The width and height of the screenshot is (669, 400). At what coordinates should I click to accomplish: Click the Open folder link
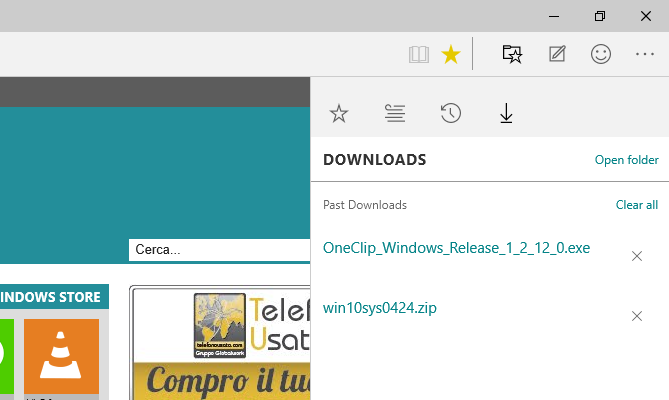(x=626, y=160)
